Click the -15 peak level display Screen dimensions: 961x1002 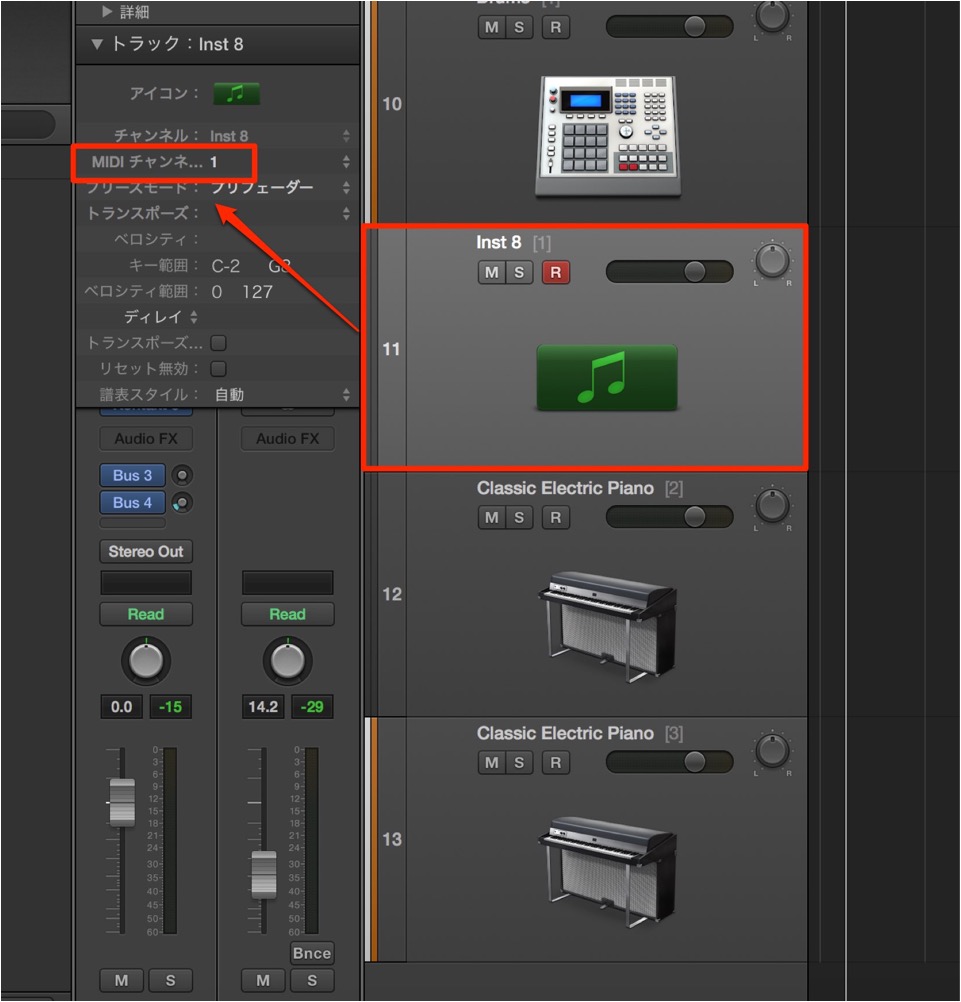[170, 707]
